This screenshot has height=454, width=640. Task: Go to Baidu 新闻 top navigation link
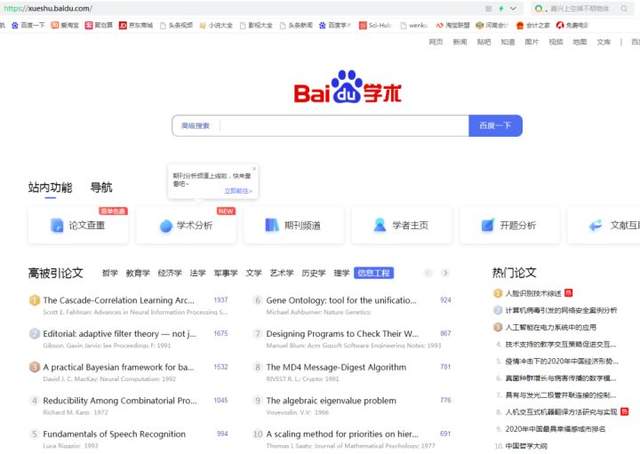click(x=460, y=42)
